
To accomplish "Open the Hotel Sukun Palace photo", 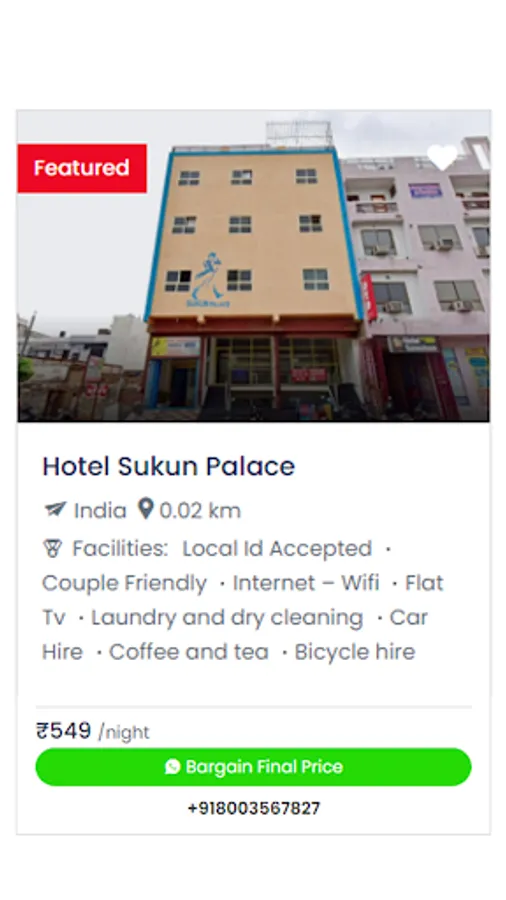I will [x=254, y=266].
